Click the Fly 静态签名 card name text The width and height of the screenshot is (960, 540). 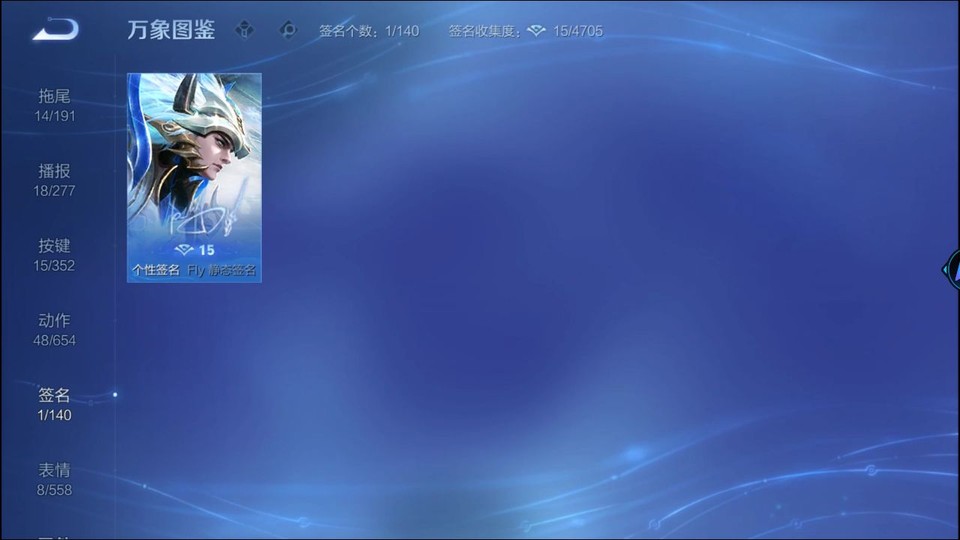(x=221, y=270)
